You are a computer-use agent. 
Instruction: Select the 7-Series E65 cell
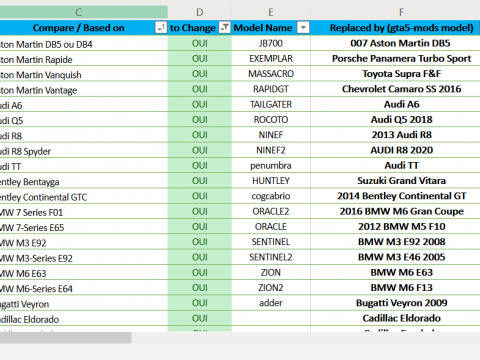click(84, 226)
